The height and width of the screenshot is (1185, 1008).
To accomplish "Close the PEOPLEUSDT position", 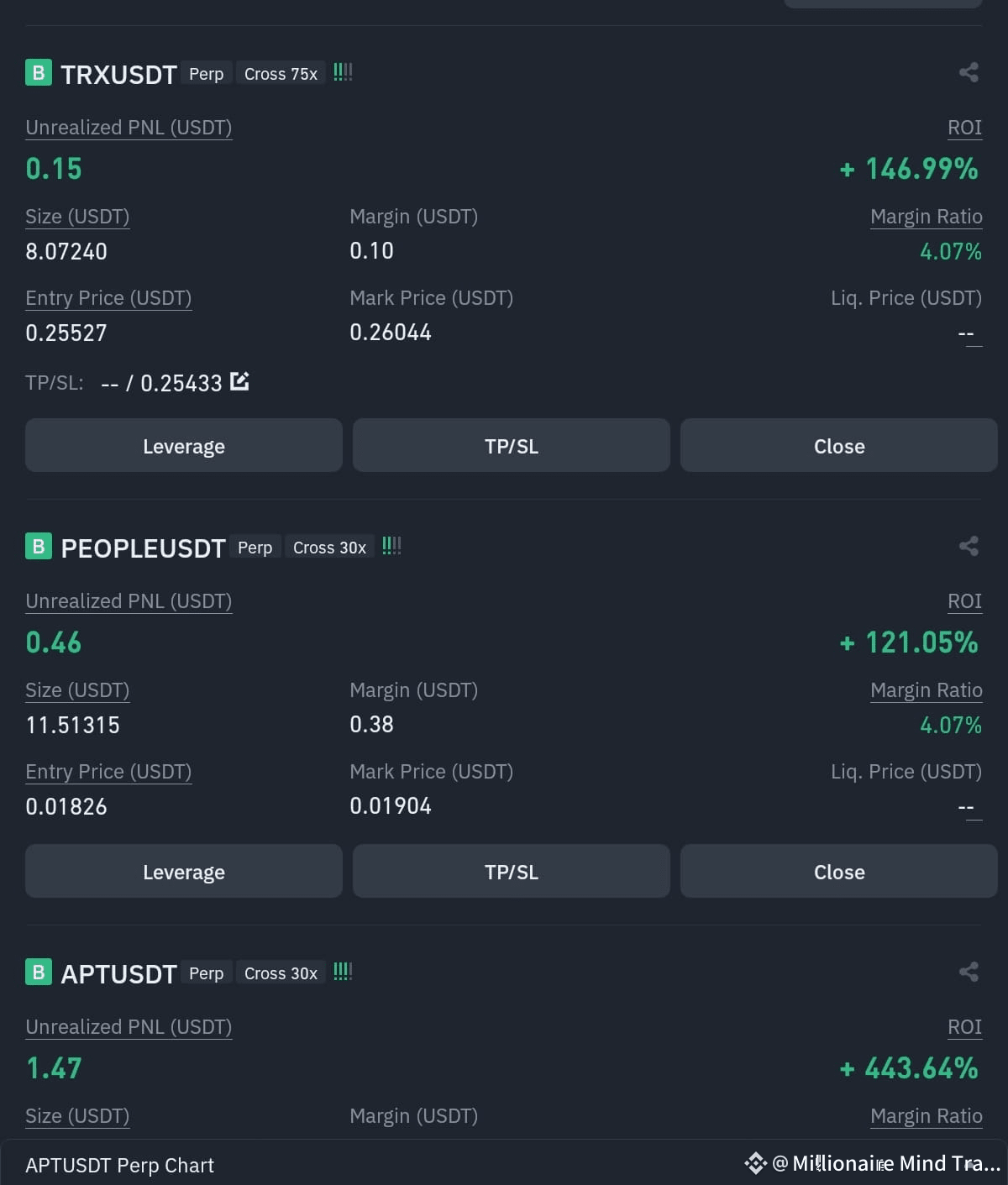I will pos(839,871).
